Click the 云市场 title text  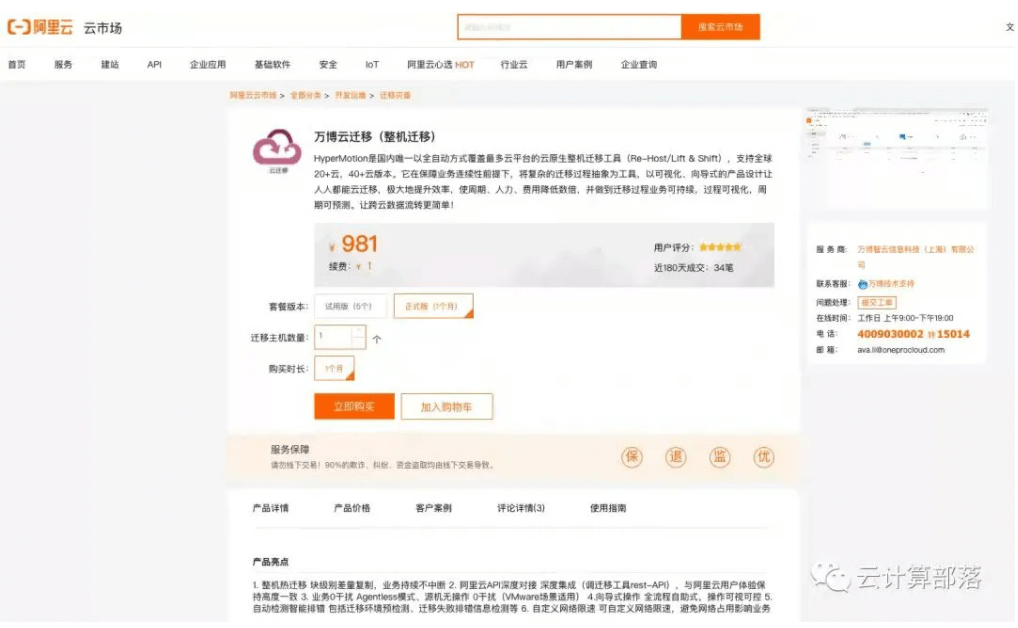point(103,28)
